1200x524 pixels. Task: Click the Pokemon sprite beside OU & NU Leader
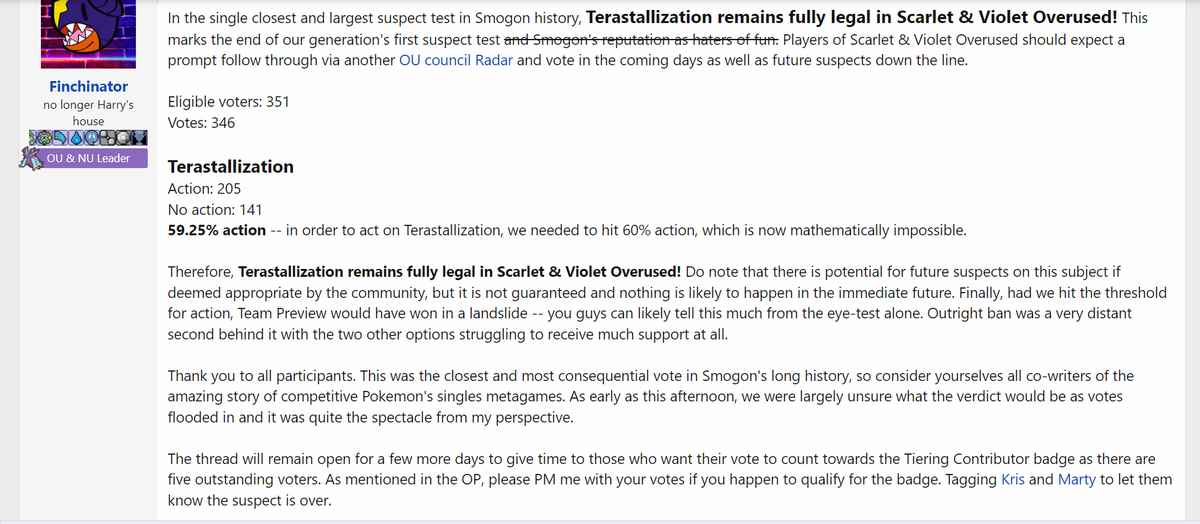point(32,158)
